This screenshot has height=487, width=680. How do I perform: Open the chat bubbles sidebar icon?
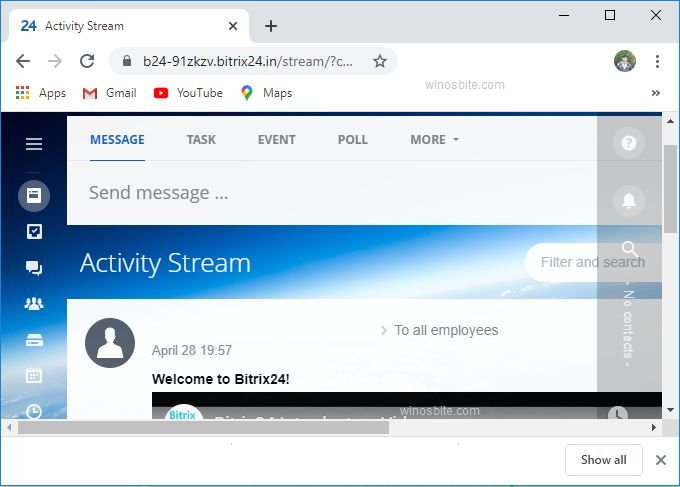tap(33, 267)
